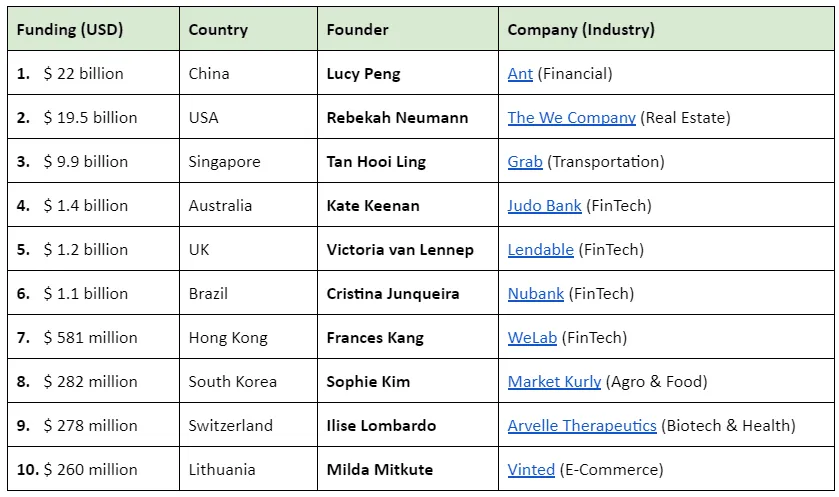Select the $ 22 billion funding cell

[x=94, y=73]
